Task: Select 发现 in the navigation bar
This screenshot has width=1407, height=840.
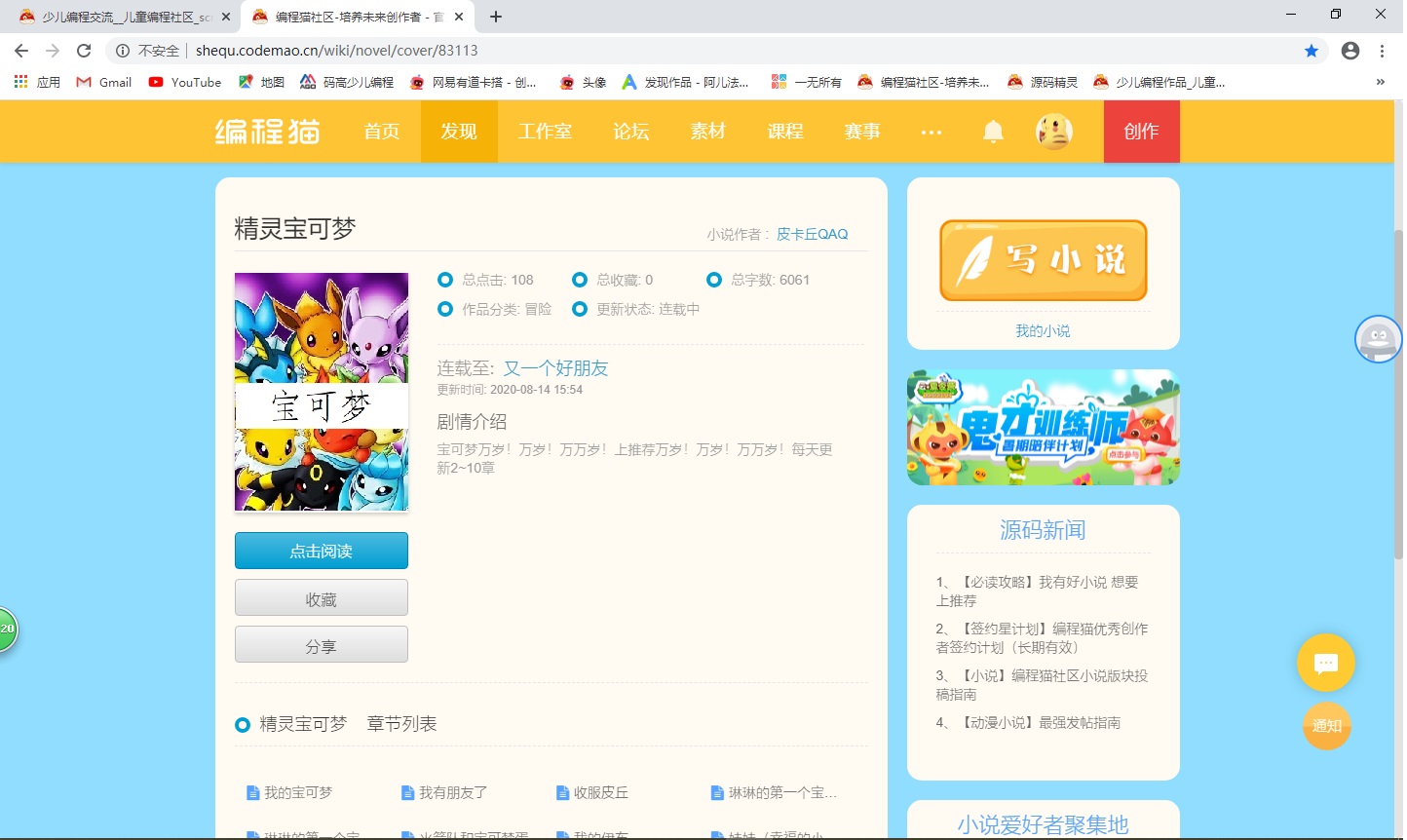Action: pyautogui.click(x=459, y=132)
